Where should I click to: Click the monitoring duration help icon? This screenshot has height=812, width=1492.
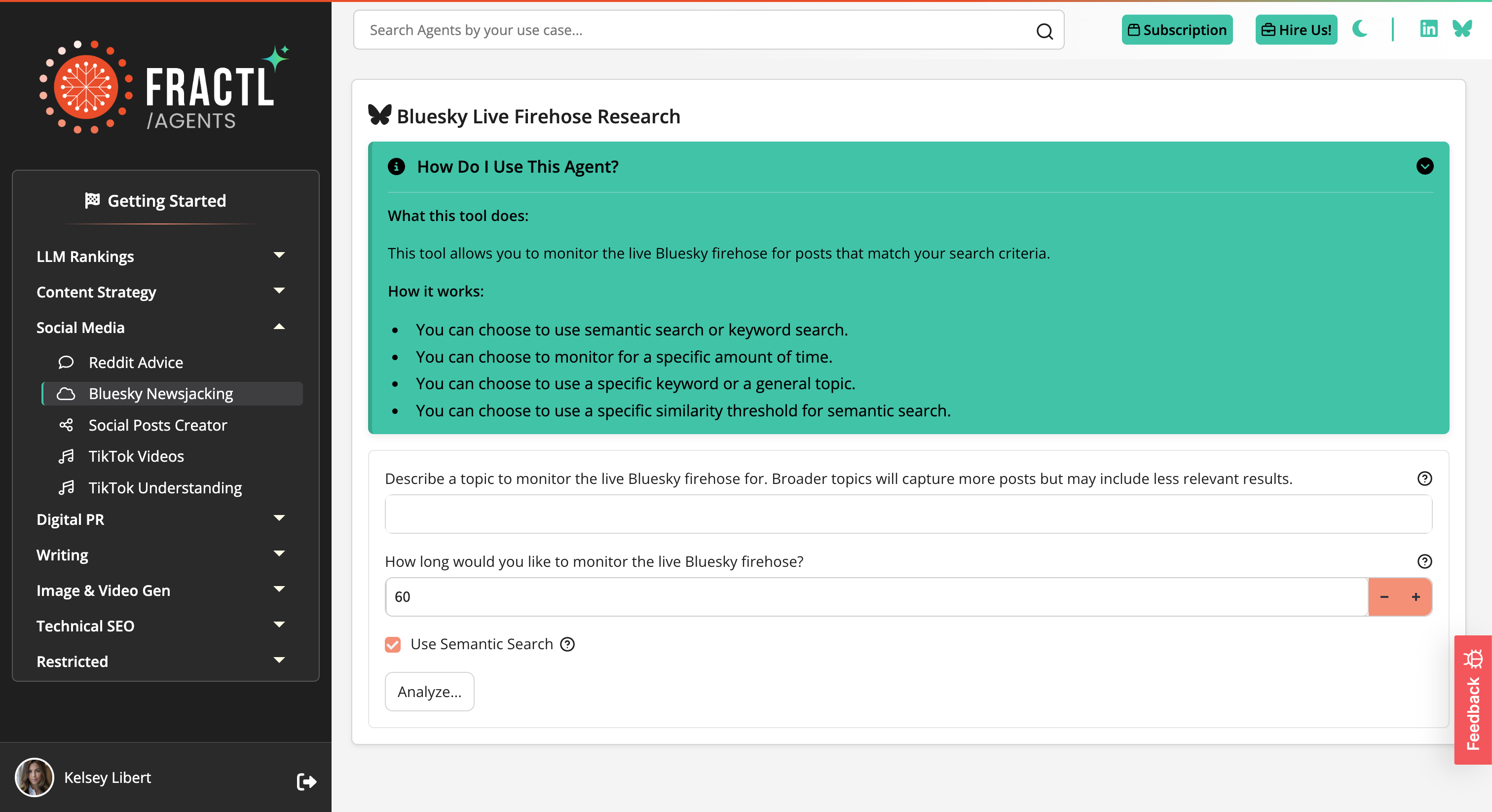coord(1425,561)
